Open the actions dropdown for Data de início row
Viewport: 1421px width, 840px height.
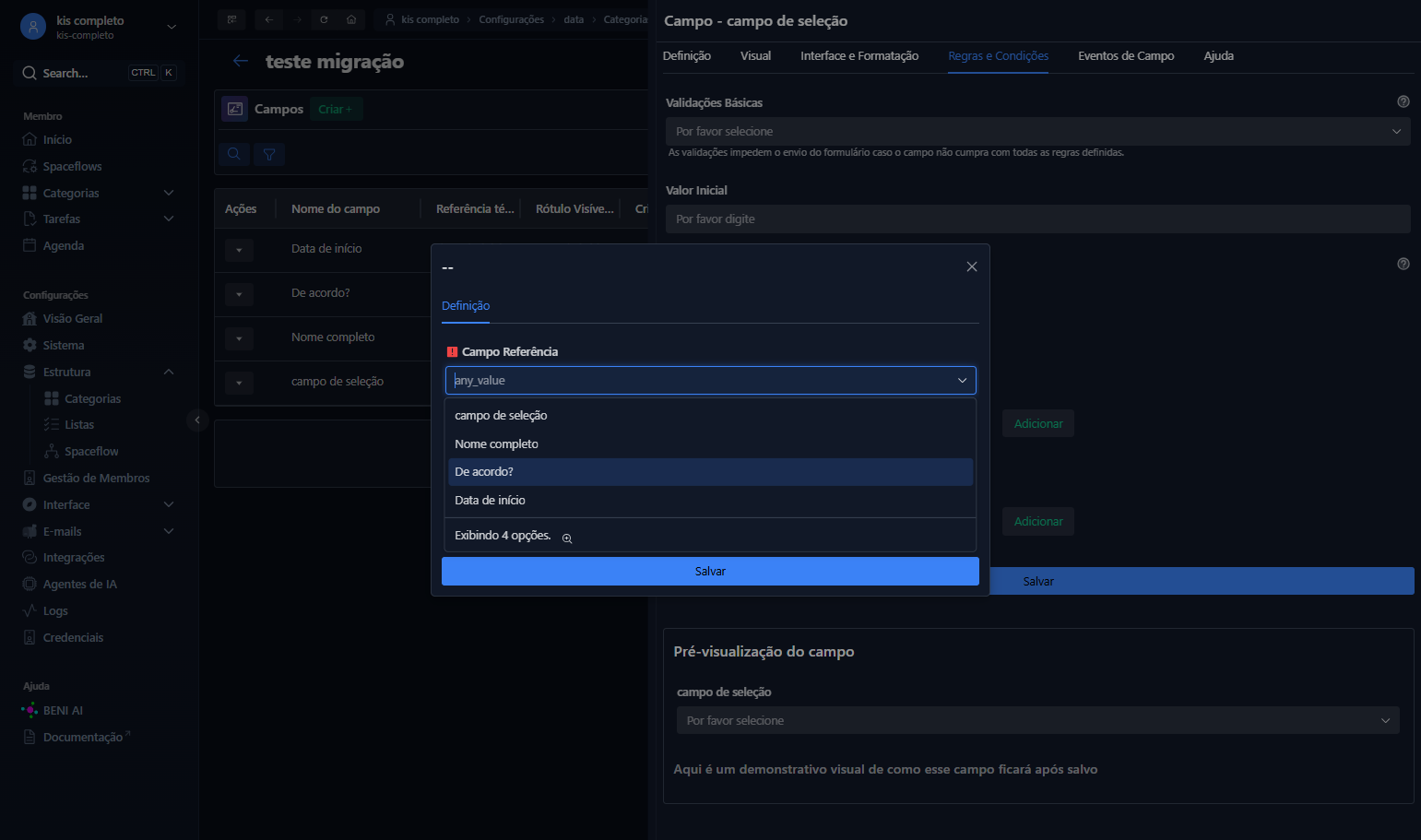239,250
